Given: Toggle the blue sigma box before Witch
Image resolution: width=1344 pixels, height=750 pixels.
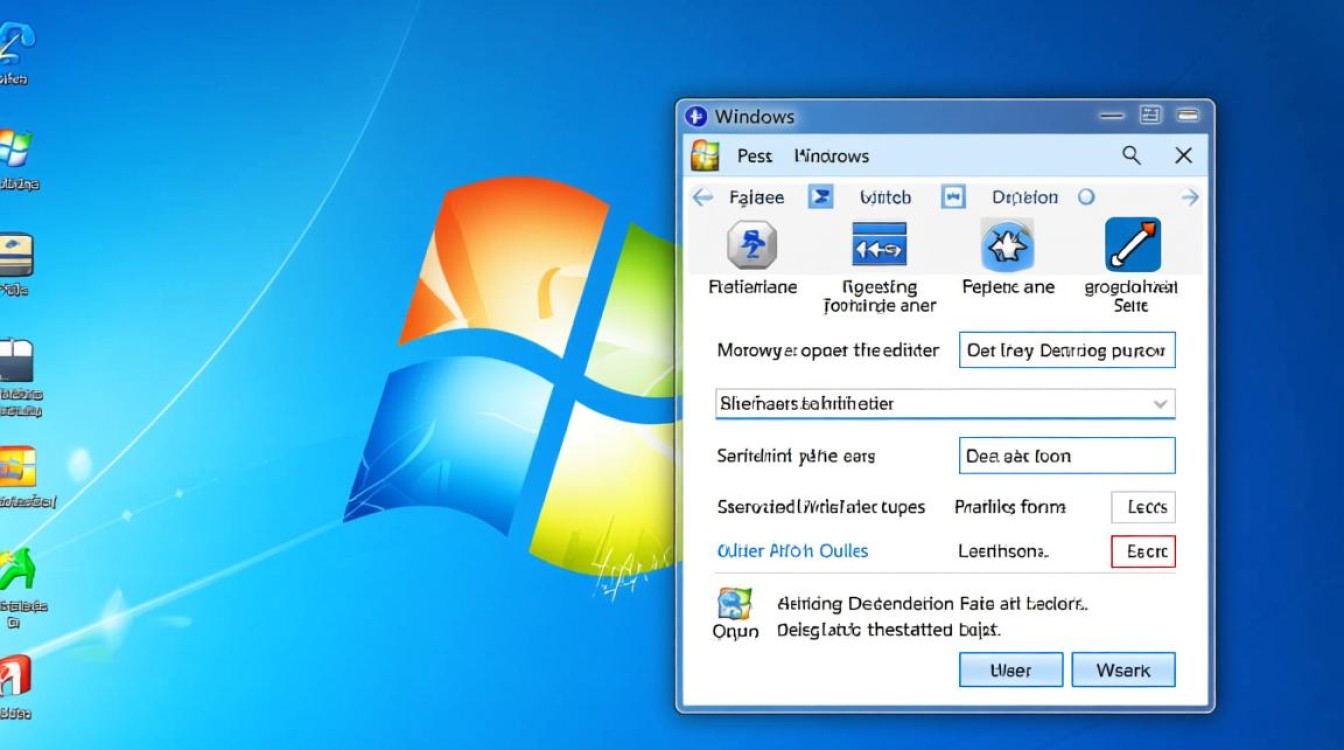Looking at the screenshot, I should 820,197.
